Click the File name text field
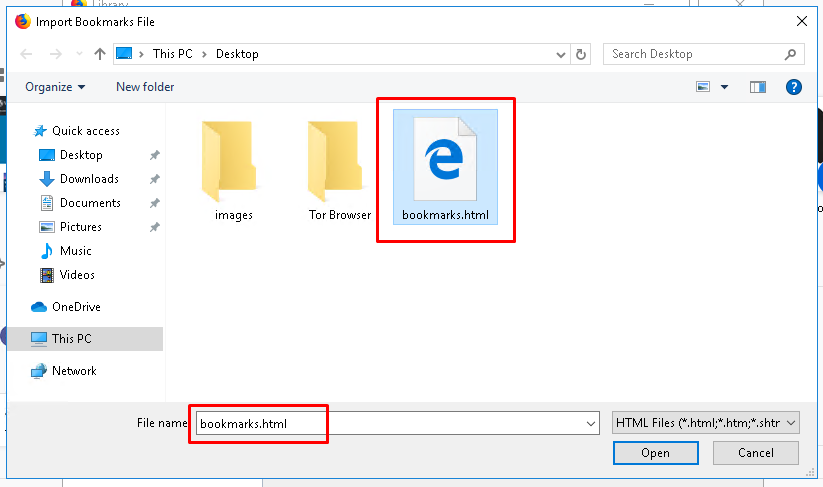823x487 pixels. 397,423
